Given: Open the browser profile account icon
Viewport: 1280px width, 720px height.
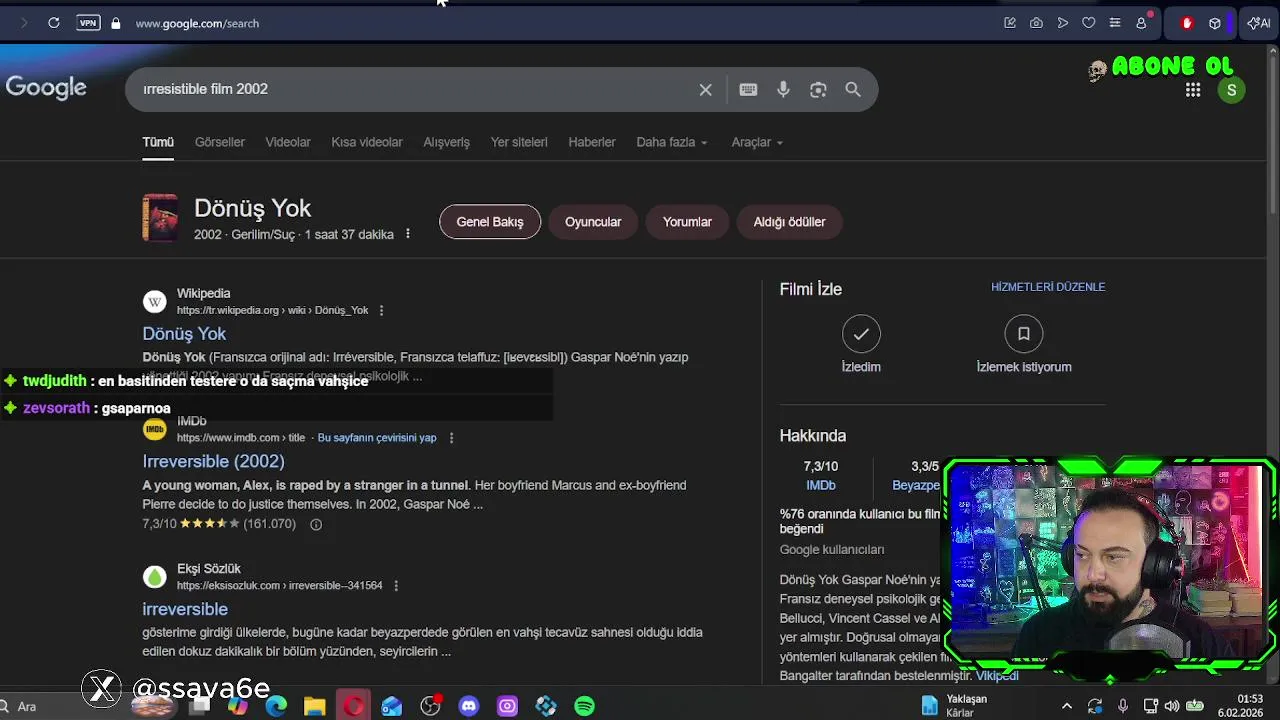Looking at the screenshot, I should coord(1142,23).
